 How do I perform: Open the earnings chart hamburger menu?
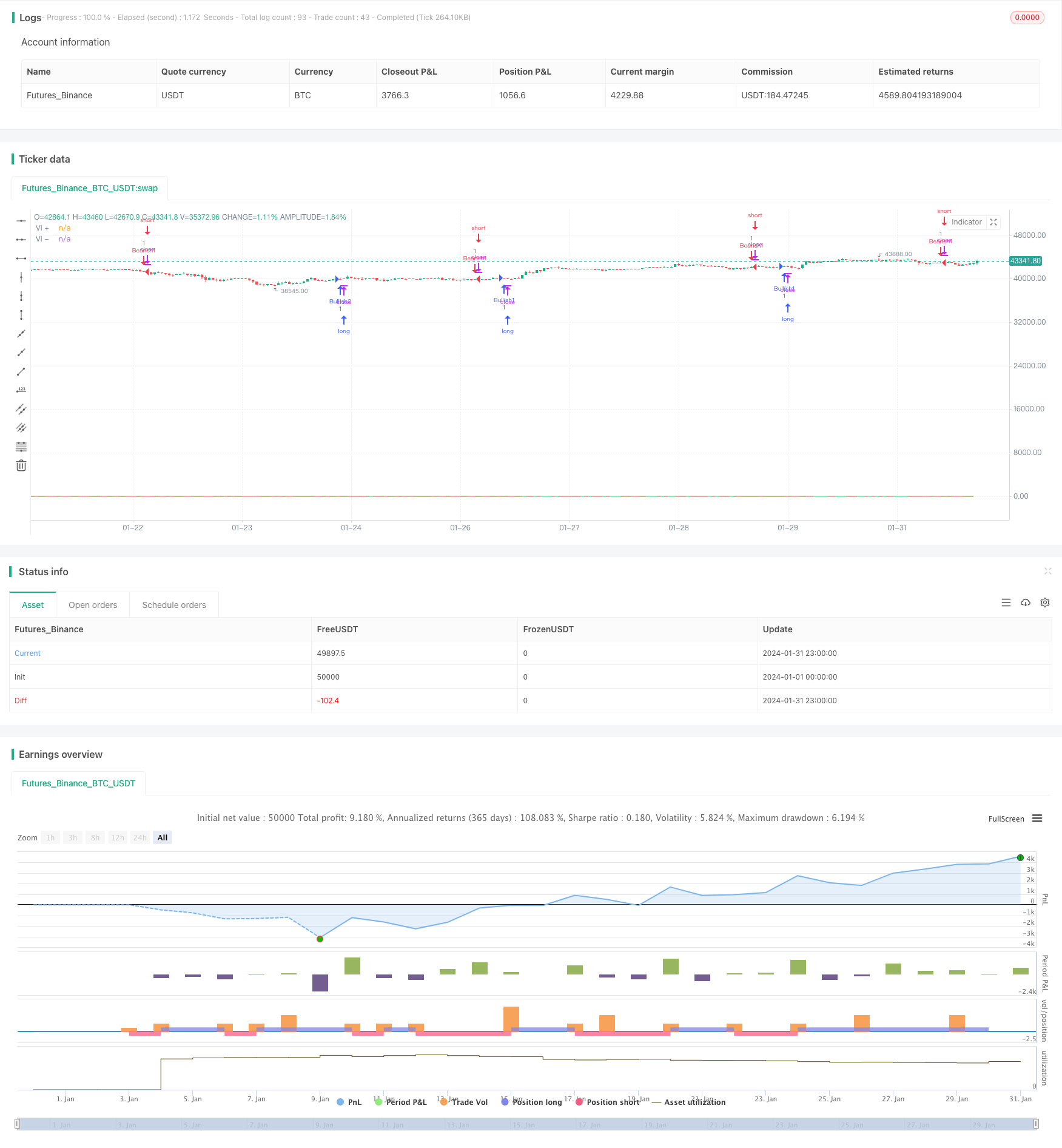click(1037, 819)
